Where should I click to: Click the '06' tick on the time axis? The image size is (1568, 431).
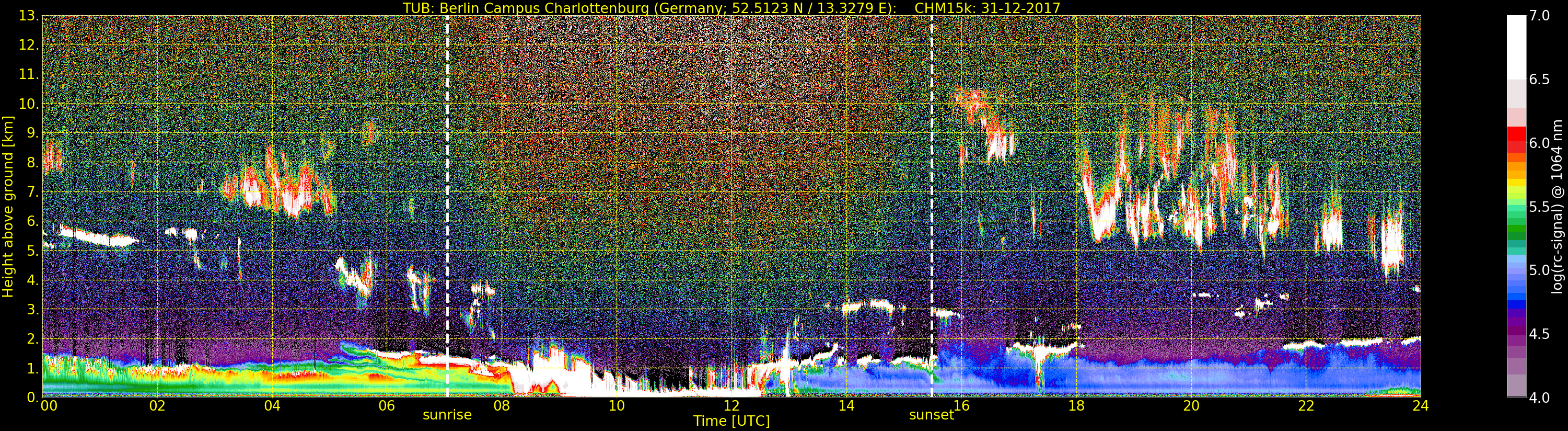pos(387,405)
